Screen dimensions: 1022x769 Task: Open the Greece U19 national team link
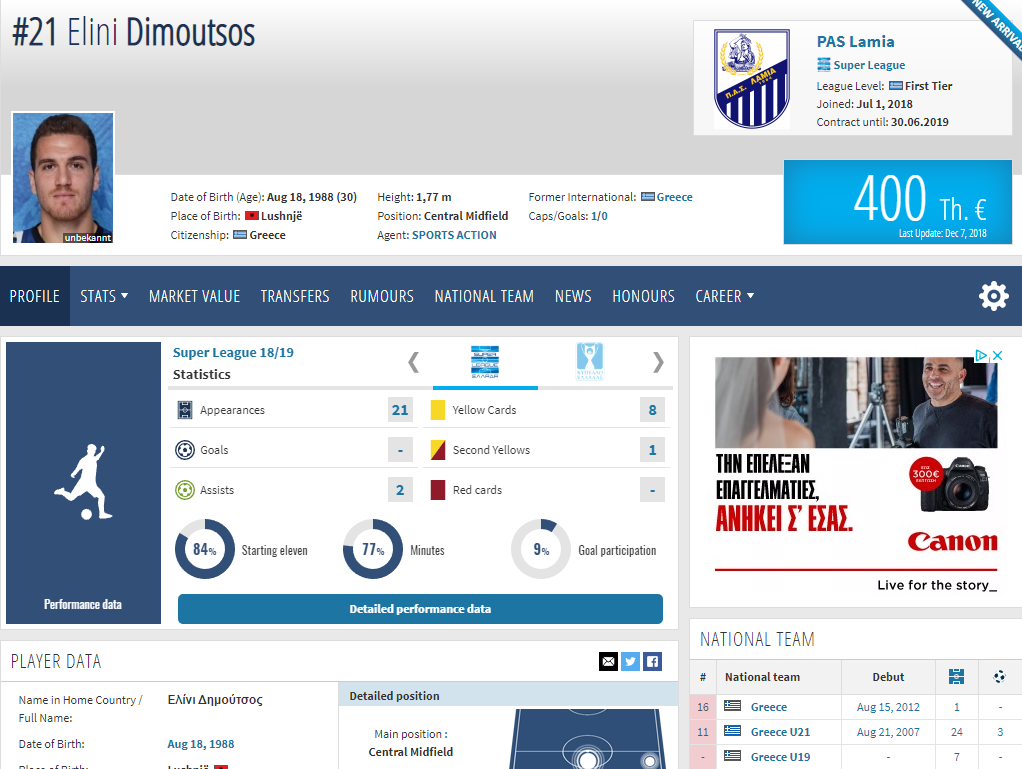(x=780, y=757)
